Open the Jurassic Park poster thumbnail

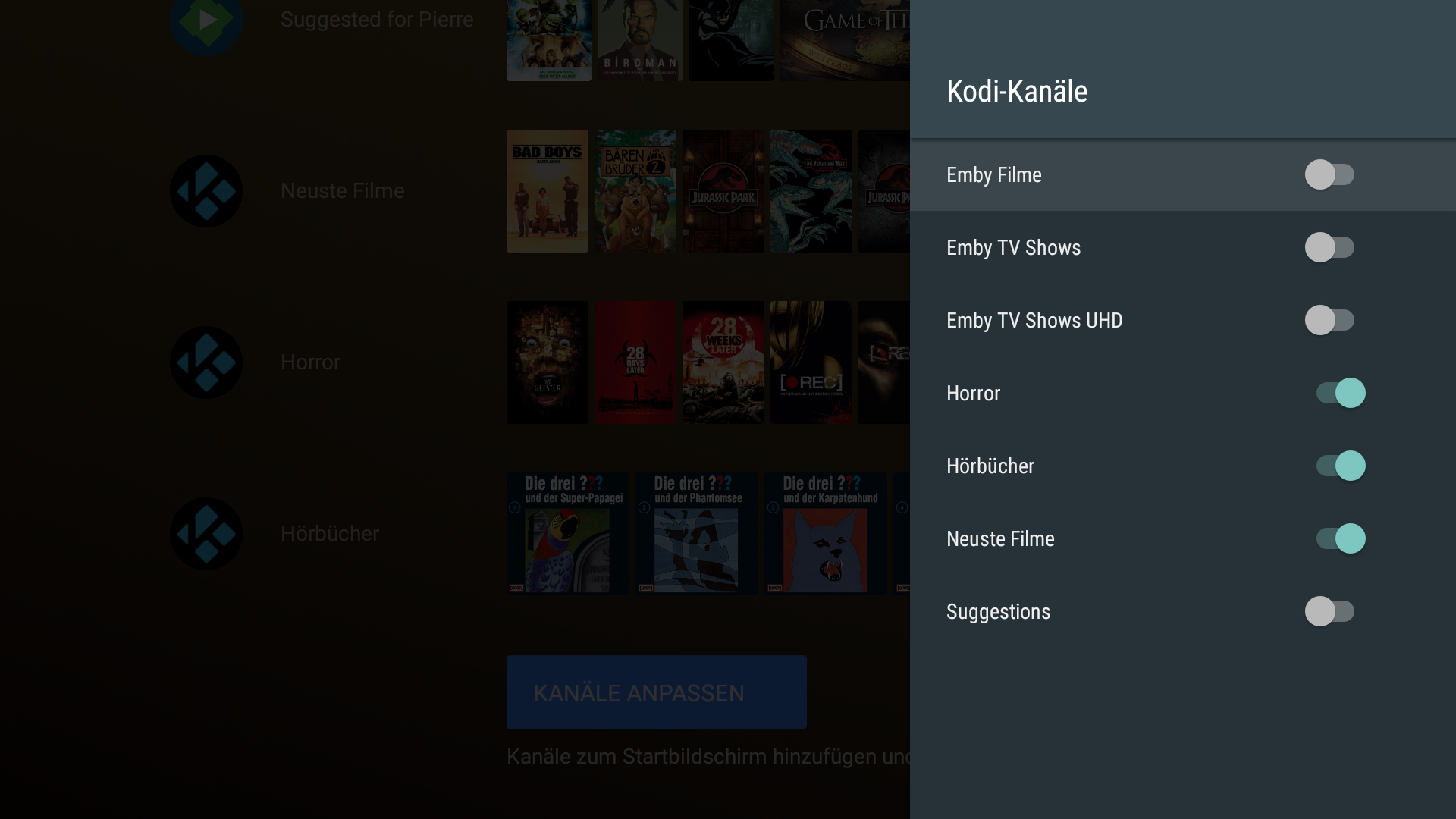pos(723,191)
